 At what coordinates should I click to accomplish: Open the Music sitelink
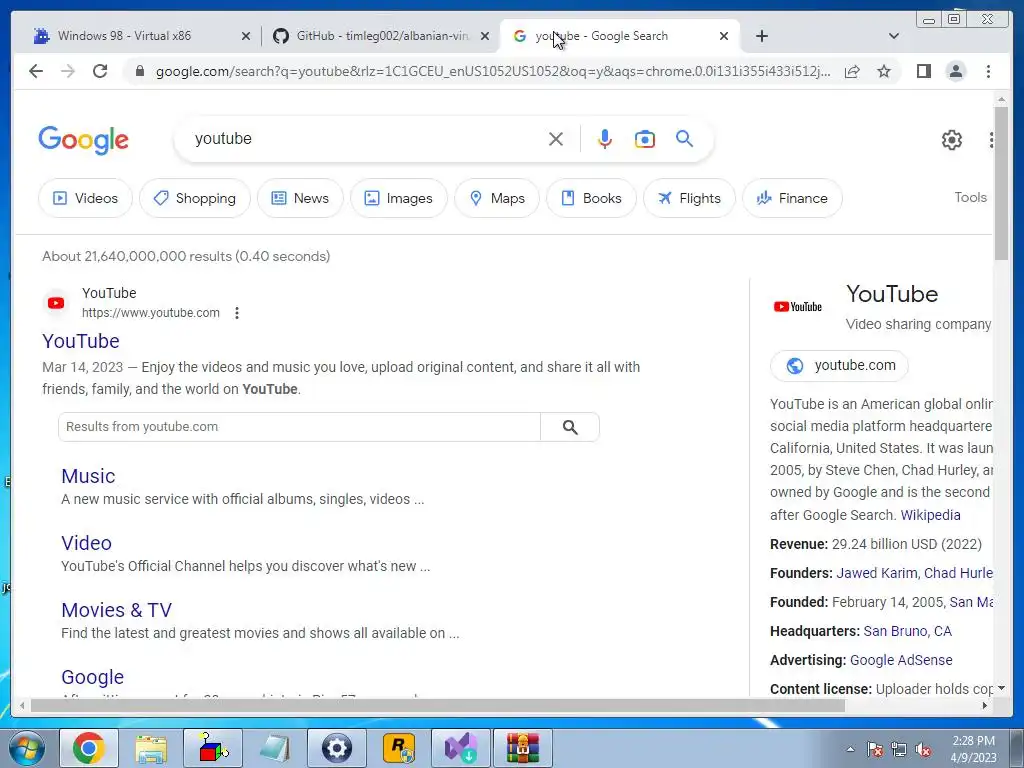click(x=88, y=476)
